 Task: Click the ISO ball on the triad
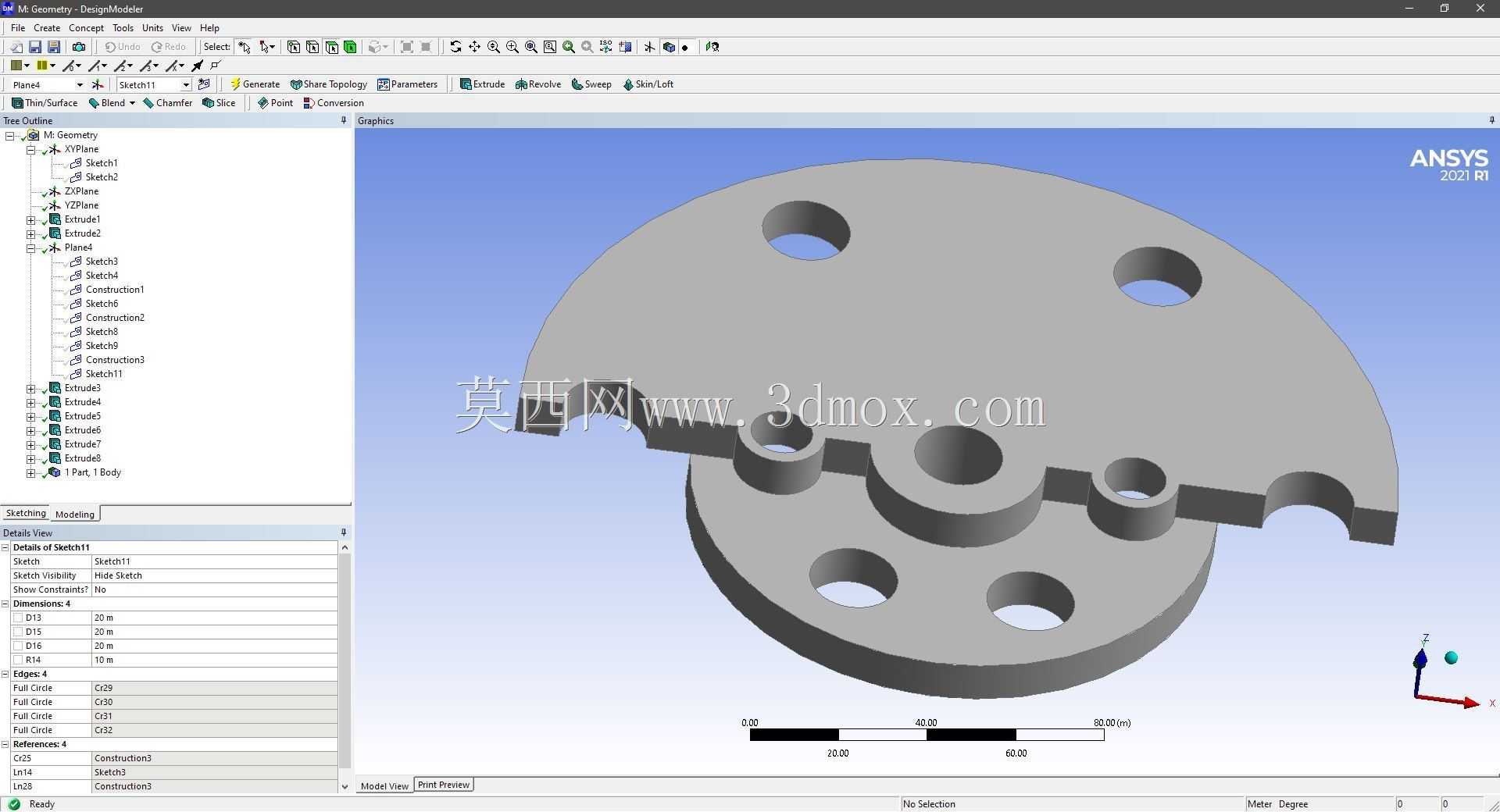(1452, 658)
